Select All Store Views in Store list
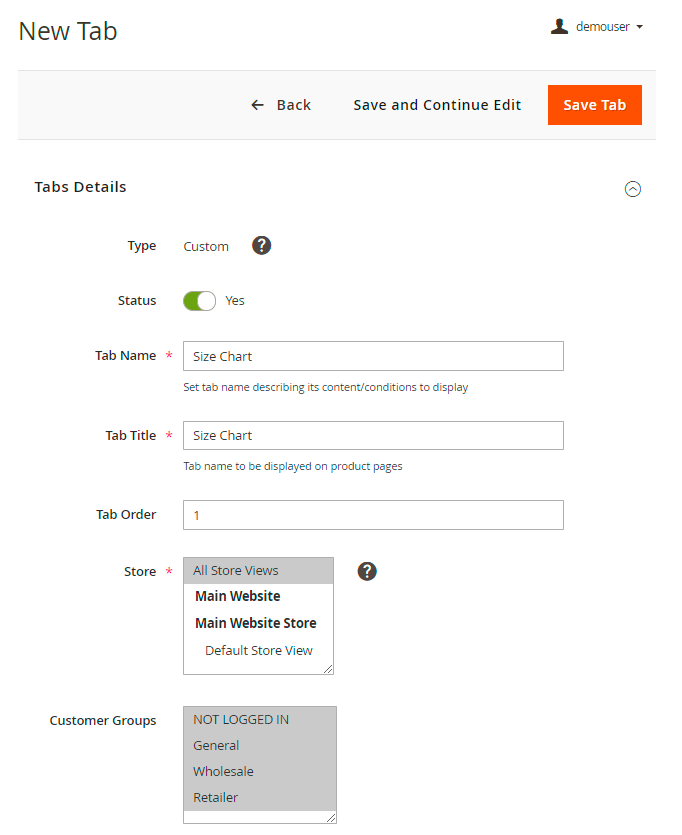 [x=237, y=571]
